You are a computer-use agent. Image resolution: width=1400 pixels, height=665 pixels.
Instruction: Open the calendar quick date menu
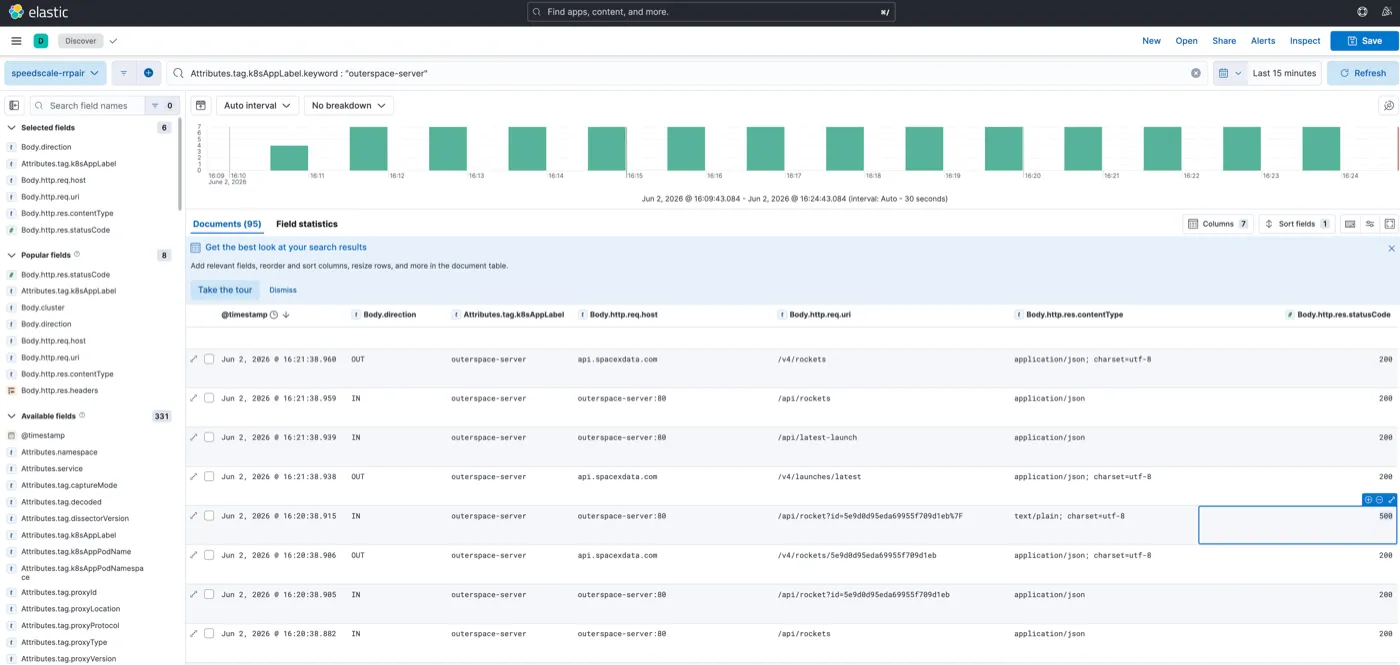(1230, 73)
